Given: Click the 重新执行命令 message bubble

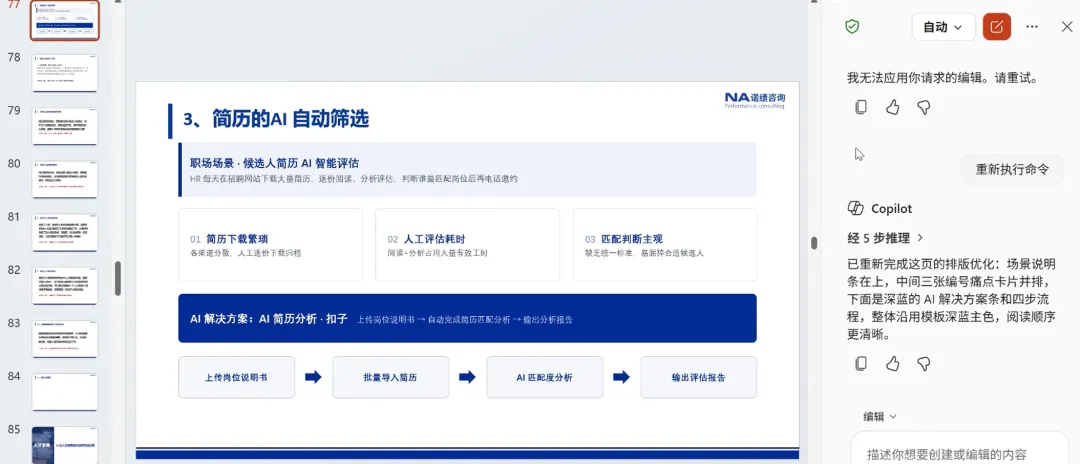Looking at the screenshot, I should [1012, 169].
